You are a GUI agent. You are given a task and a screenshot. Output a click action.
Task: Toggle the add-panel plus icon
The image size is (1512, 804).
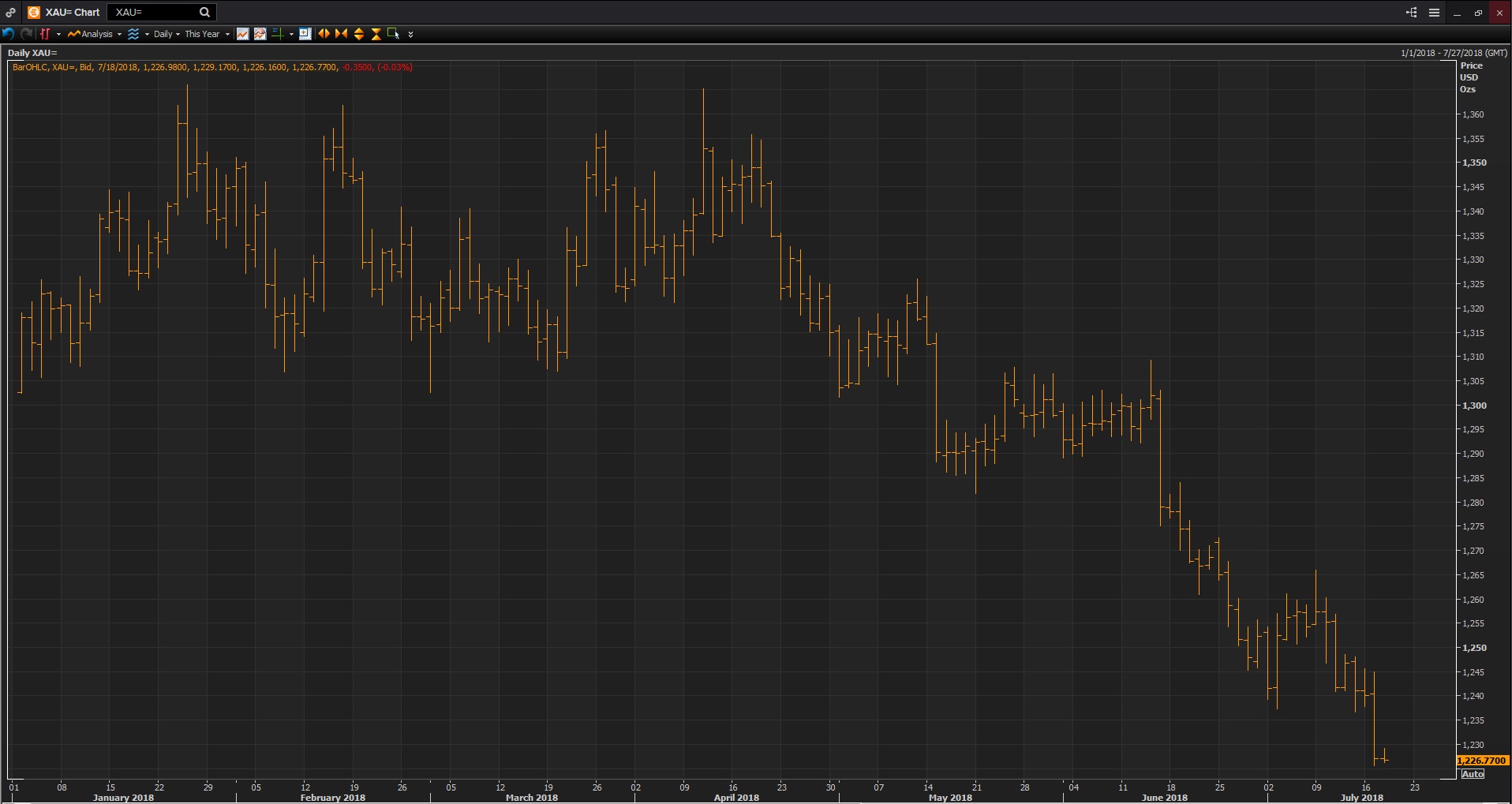[305, 34]
